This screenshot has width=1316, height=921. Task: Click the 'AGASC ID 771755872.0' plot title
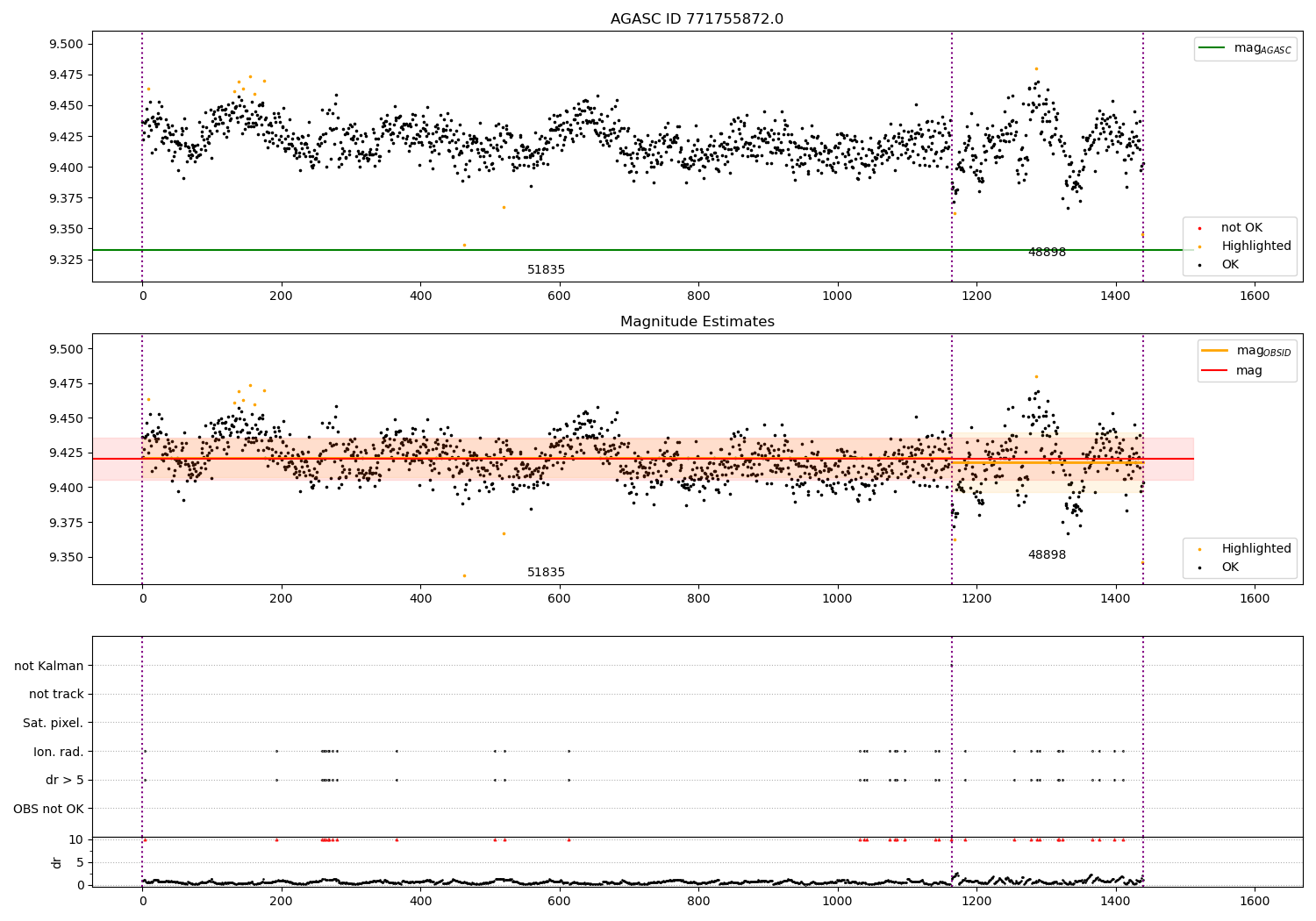pyautogui.click(x=697, y=19)
